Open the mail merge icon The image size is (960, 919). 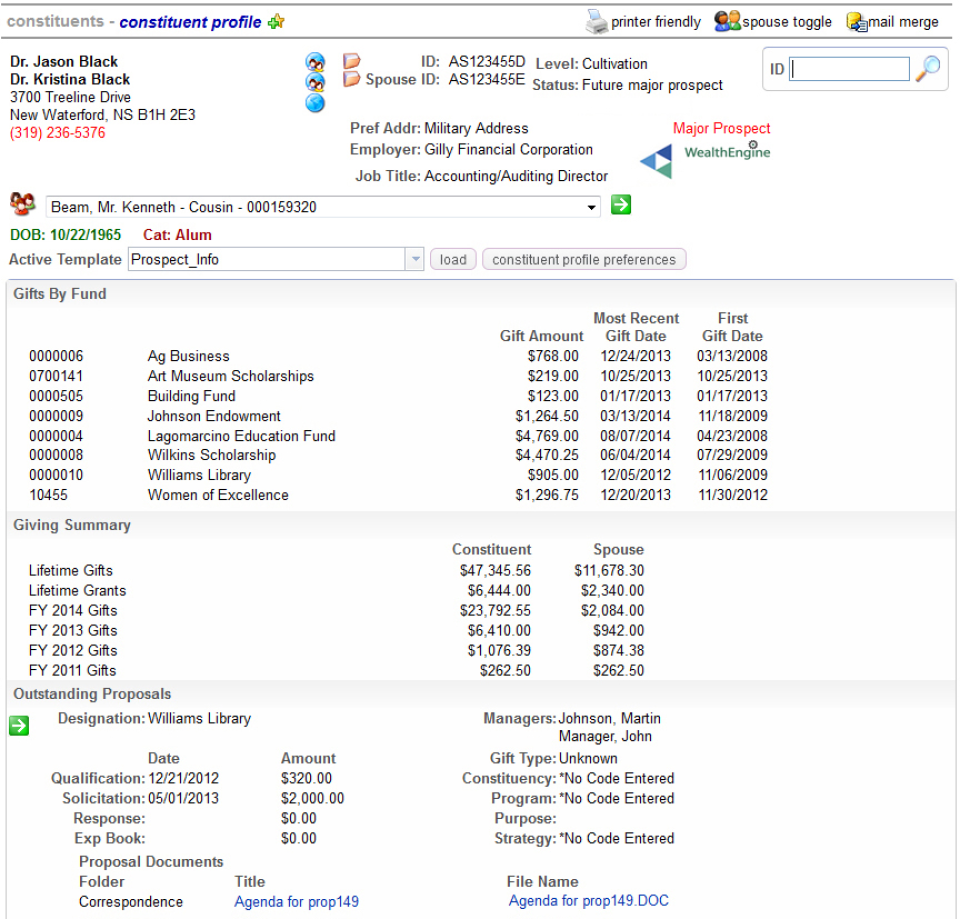point(857,21)
